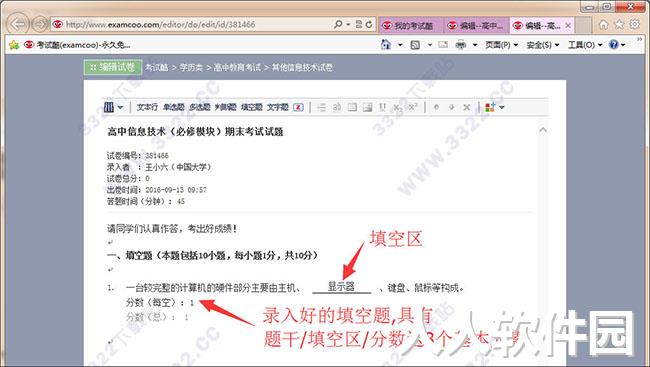
Task: Expand the Print dropdown arrow
Action: [475, 45]
